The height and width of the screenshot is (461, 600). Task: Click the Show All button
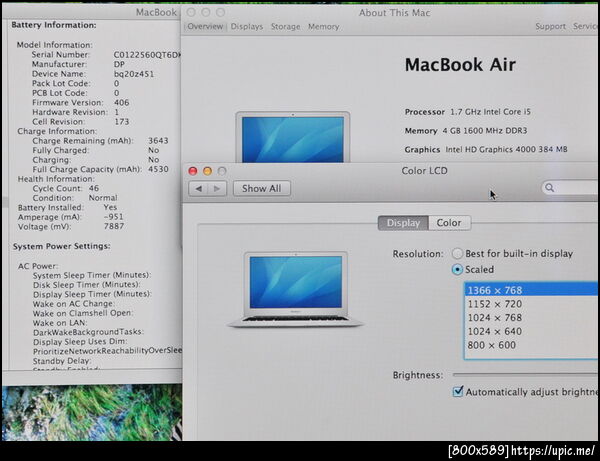(262, 189)
